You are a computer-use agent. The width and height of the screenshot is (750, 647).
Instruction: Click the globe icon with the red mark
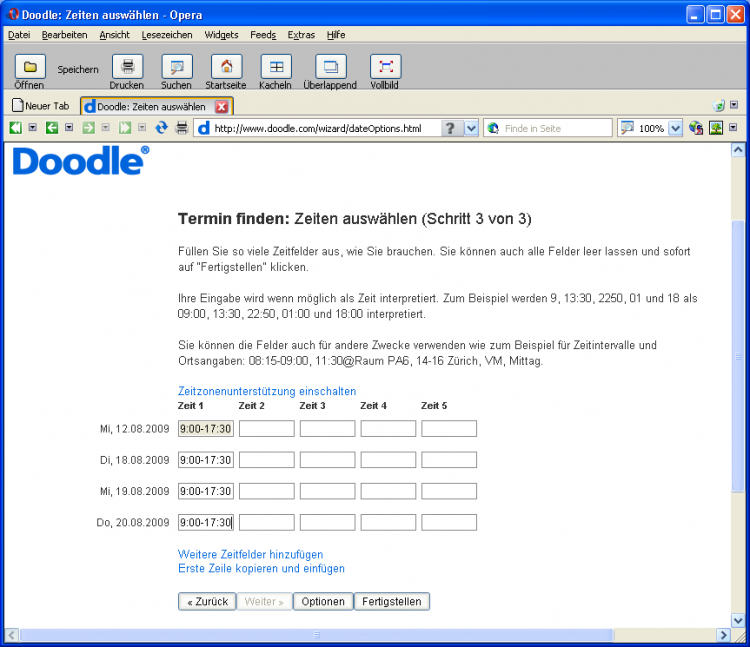click(696, 128)
